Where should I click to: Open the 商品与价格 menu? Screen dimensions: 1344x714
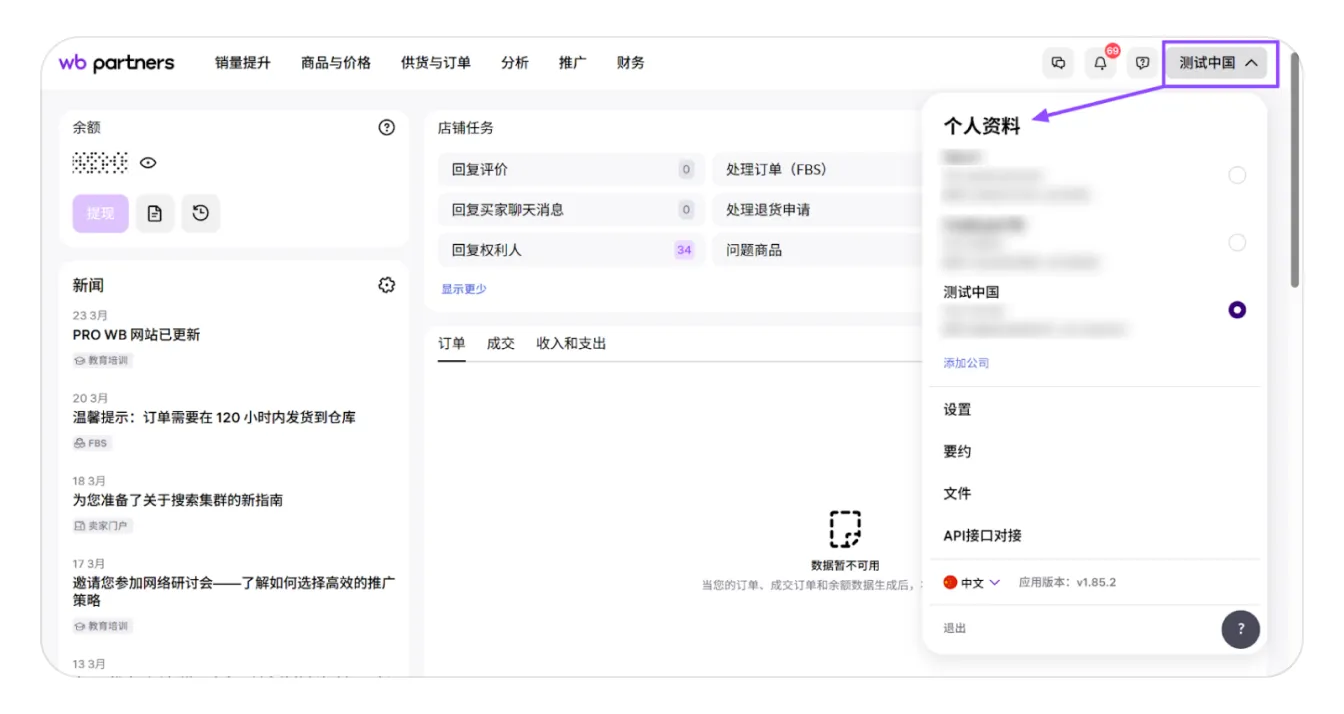coord(336,63)
